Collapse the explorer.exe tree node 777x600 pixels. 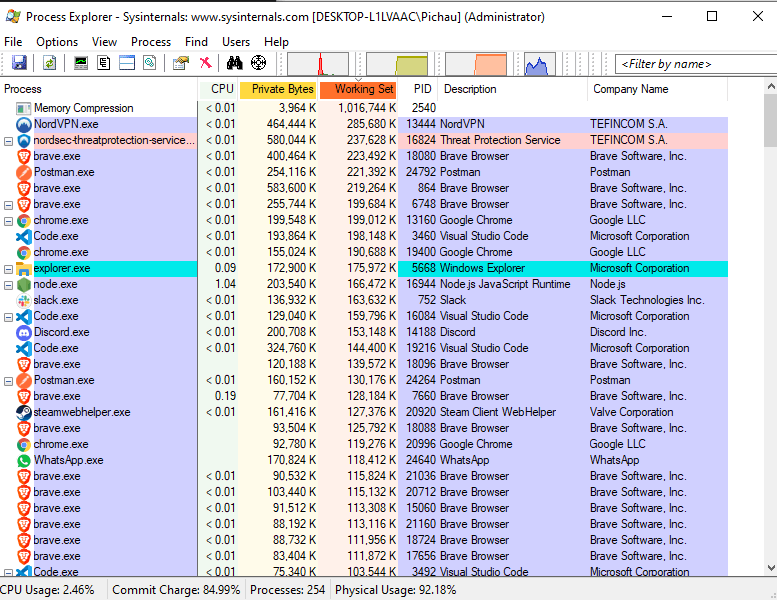tap(8, 269)
